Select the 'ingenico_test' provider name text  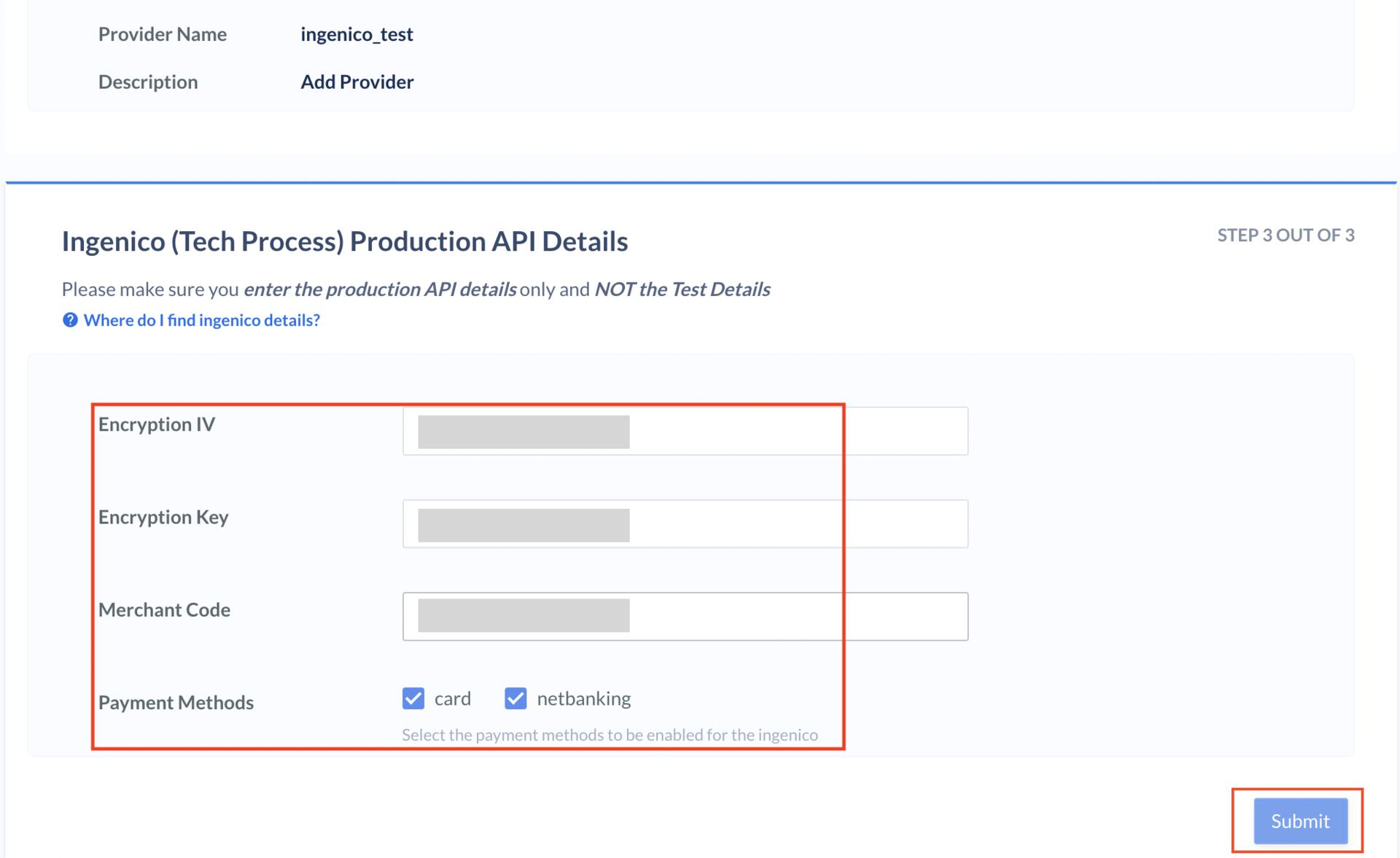[x=357, y=34]
